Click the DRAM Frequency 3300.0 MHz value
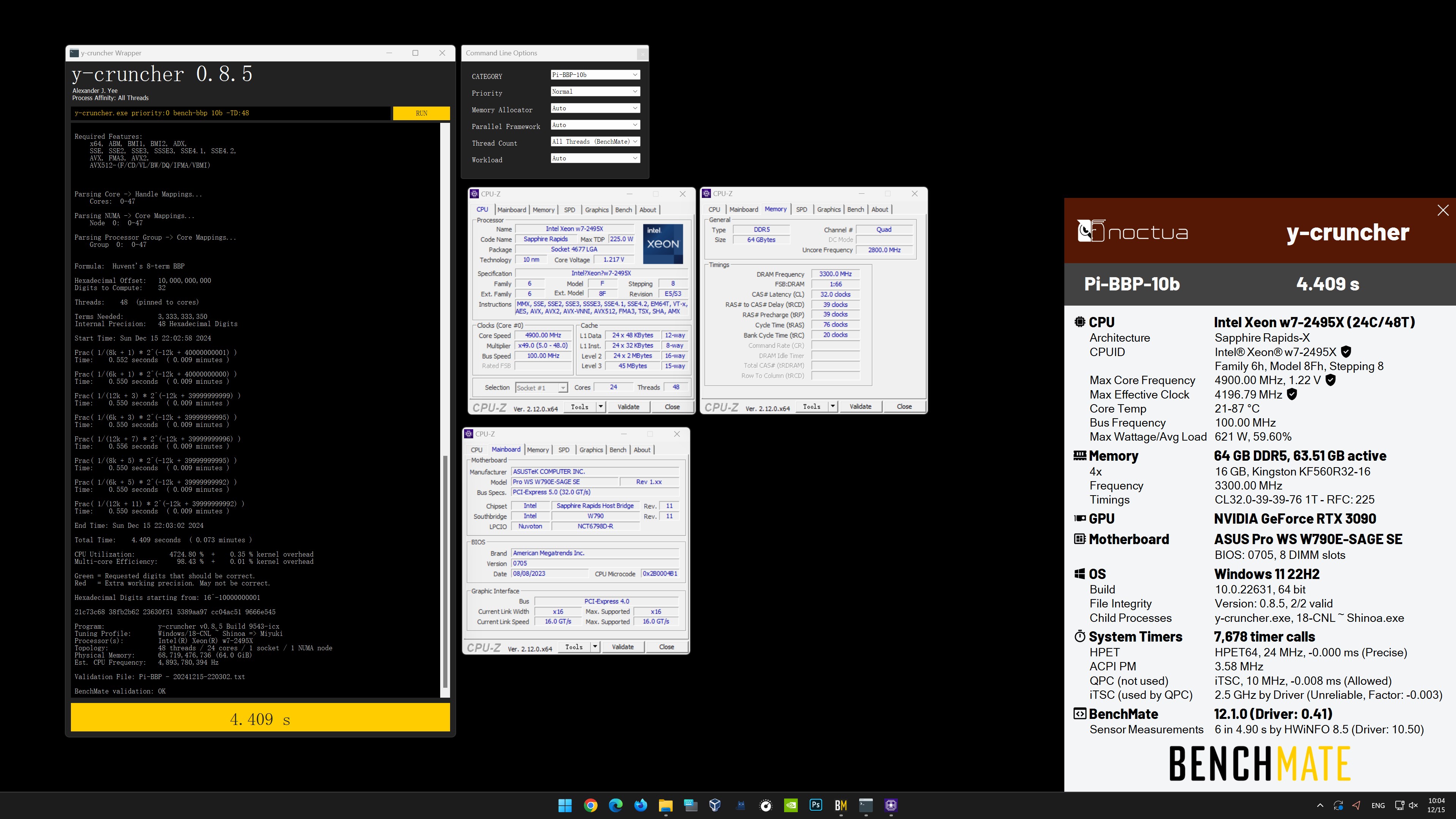 point(835,274)
